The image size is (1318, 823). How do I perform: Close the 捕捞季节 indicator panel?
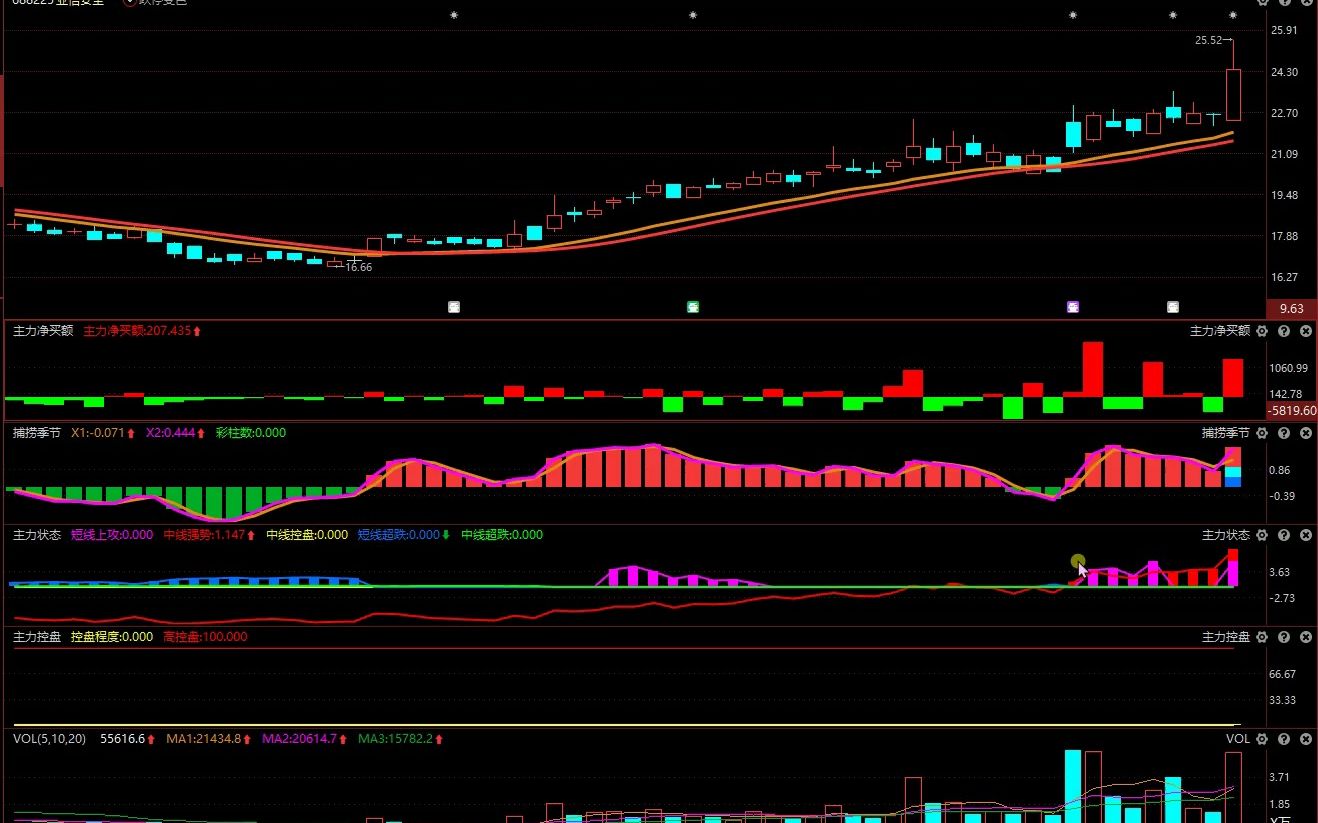pos(1305,433)
